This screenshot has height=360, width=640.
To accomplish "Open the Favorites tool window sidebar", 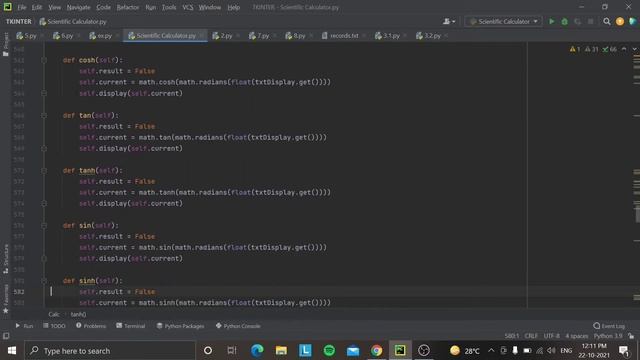I will point(6,299).
